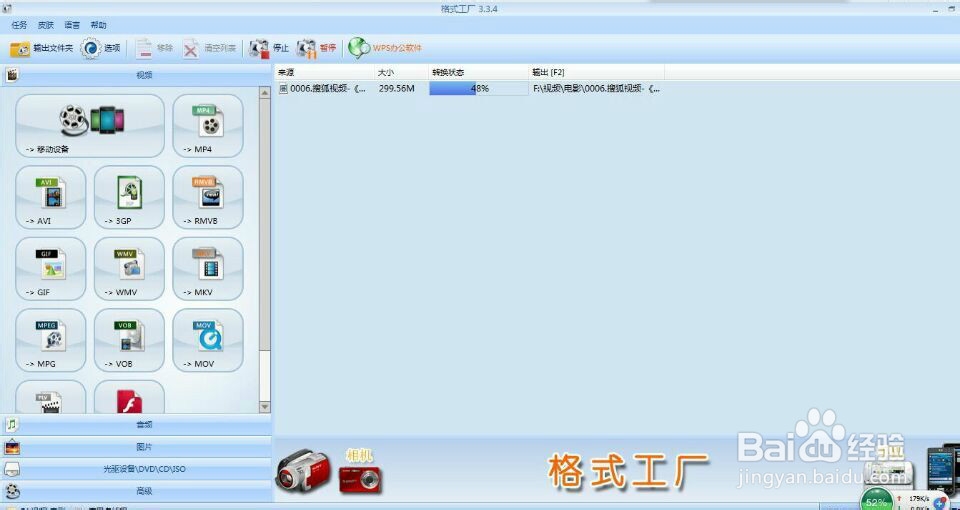Choose the -> MPG conversion tile
The height and width of the screenshot is (510, 960).
coord(50,340)
